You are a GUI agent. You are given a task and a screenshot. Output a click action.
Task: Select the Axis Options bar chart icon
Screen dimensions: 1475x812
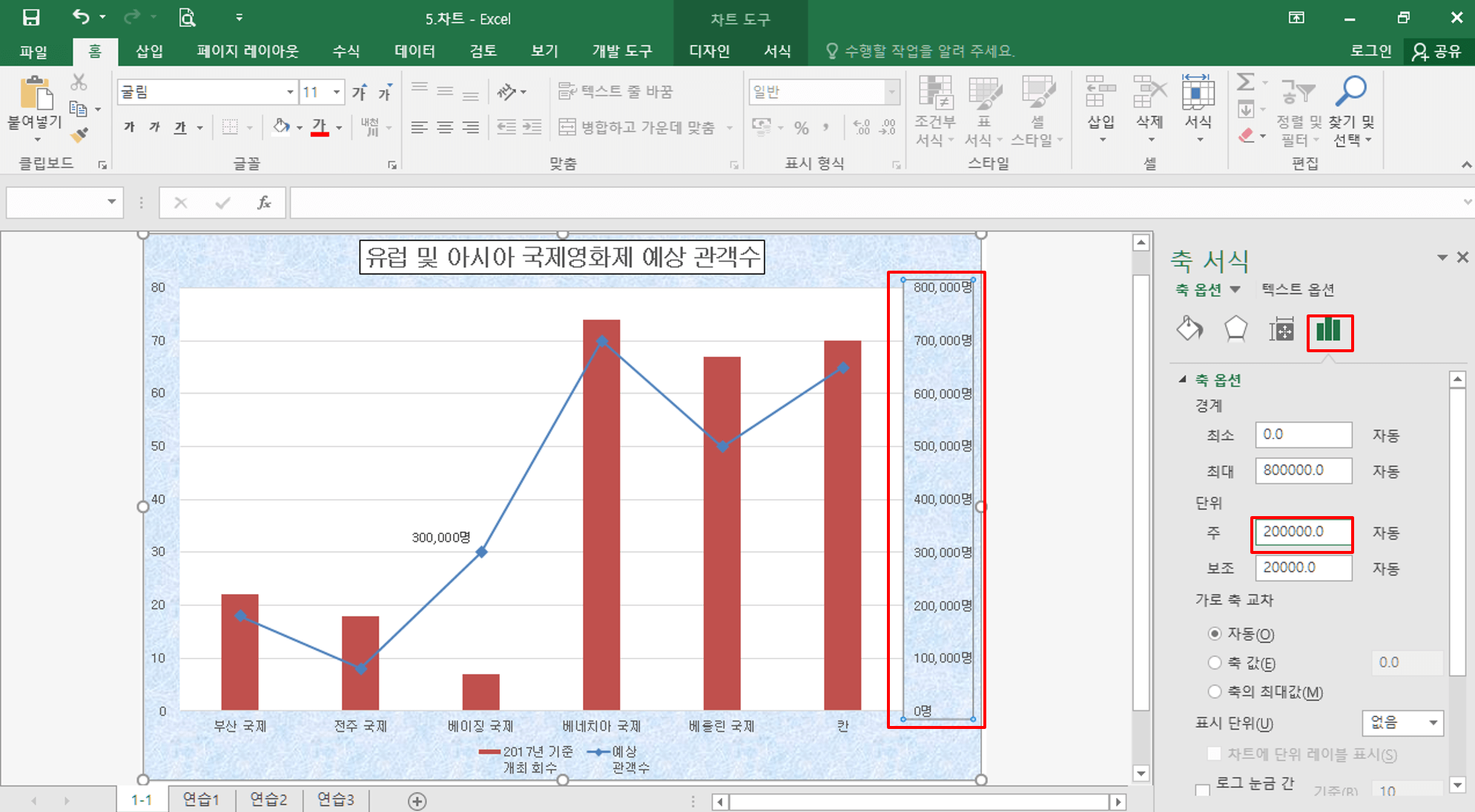pos(1329,331)
